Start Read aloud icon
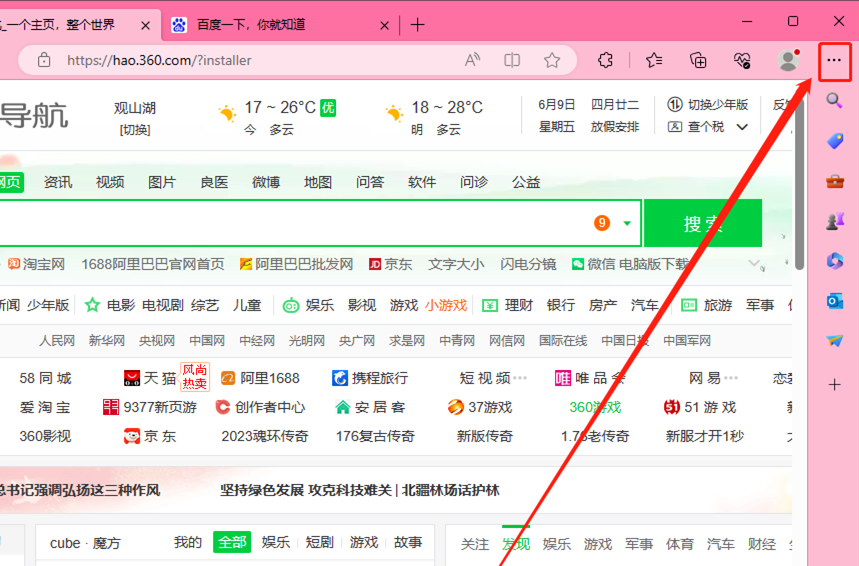Screen dimensions: 859x566 (x=472, y=60)
